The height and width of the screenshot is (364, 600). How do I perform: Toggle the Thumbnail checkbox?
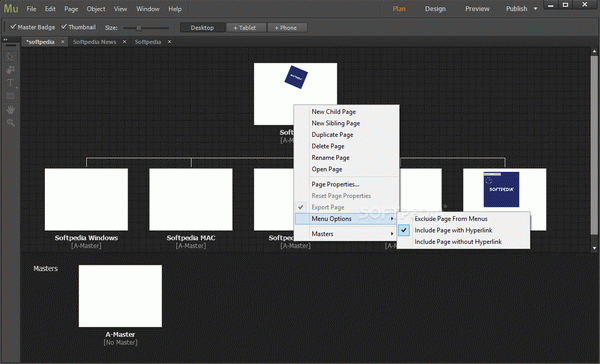pos(64,27)
